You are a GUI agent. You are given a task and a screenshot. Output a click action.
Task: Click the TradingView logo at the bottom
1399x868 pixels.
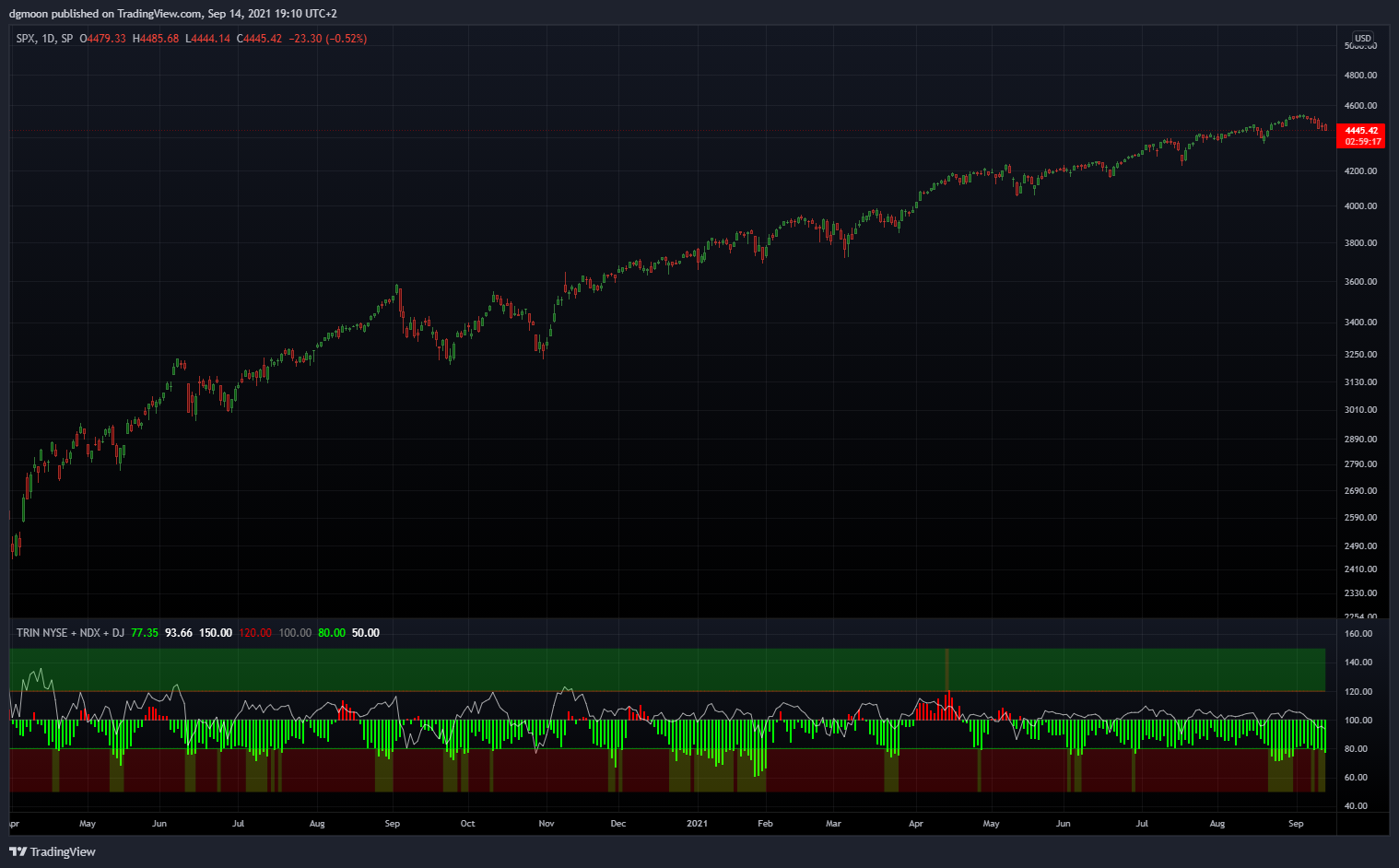click(53, 851)
